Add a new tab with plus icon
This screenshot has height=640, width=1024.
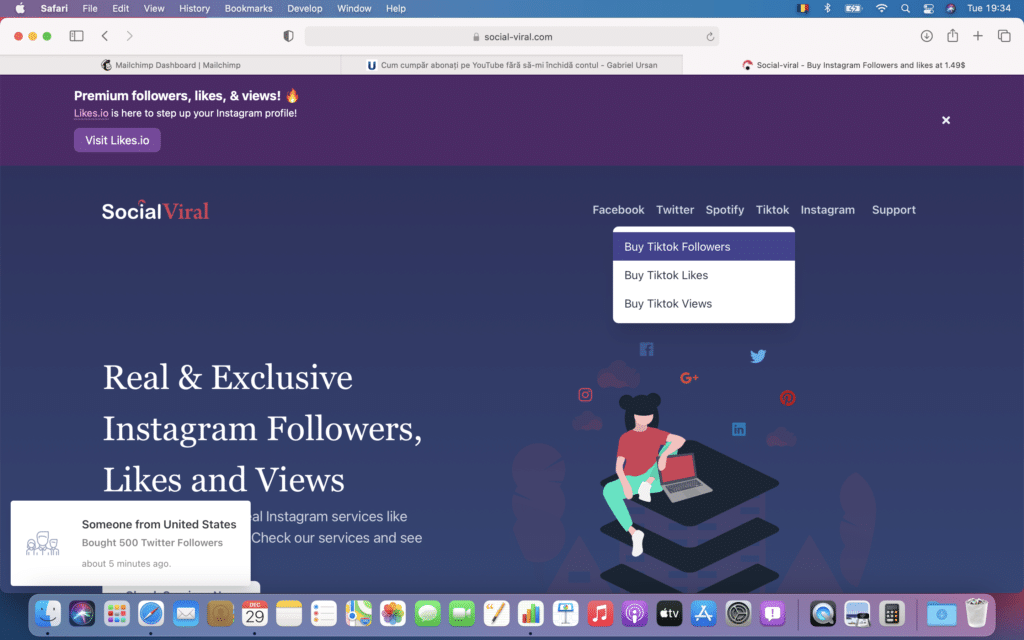[x=978, y=36]
